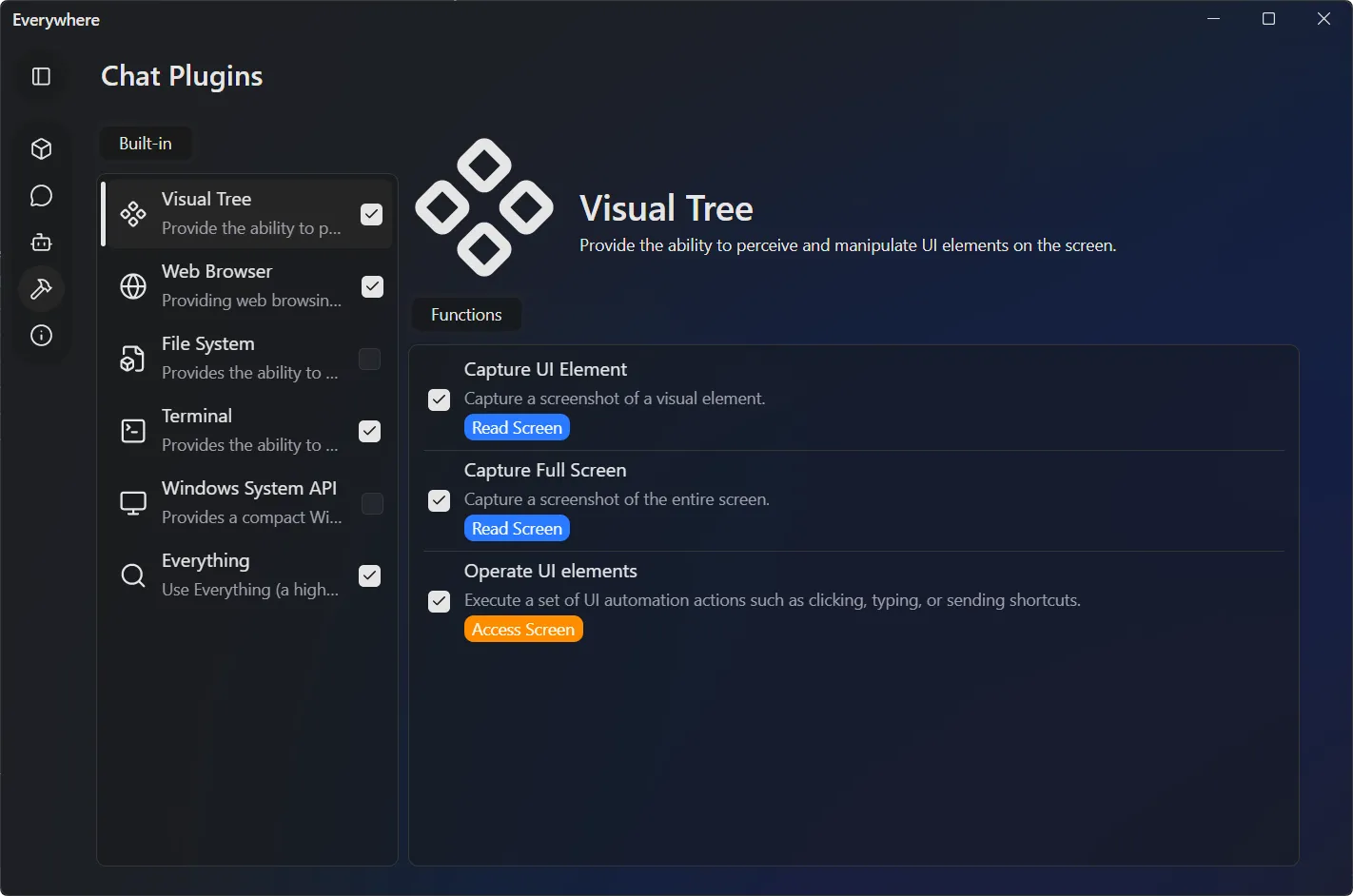The width and height of the screenshot is (1353, 896).
Task: Click the Read Screen badge under Capture UI Element
Action: click(517, 427)
